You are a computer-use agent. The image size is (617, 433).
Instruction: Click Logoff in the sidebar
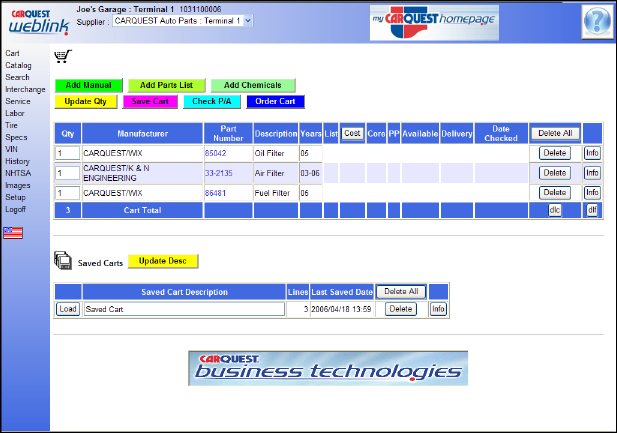[15, 209]
